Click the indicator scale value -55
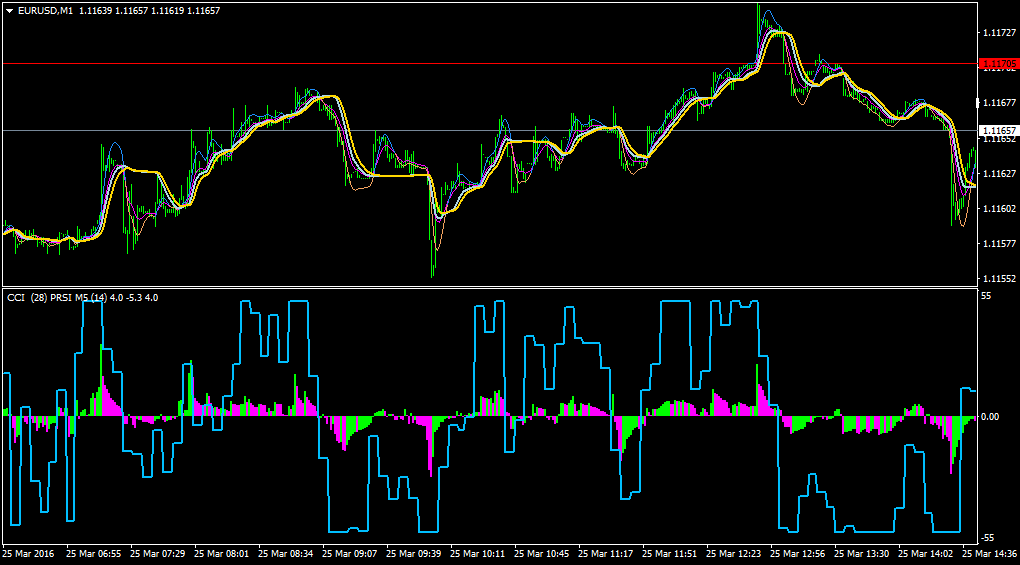 987,538
